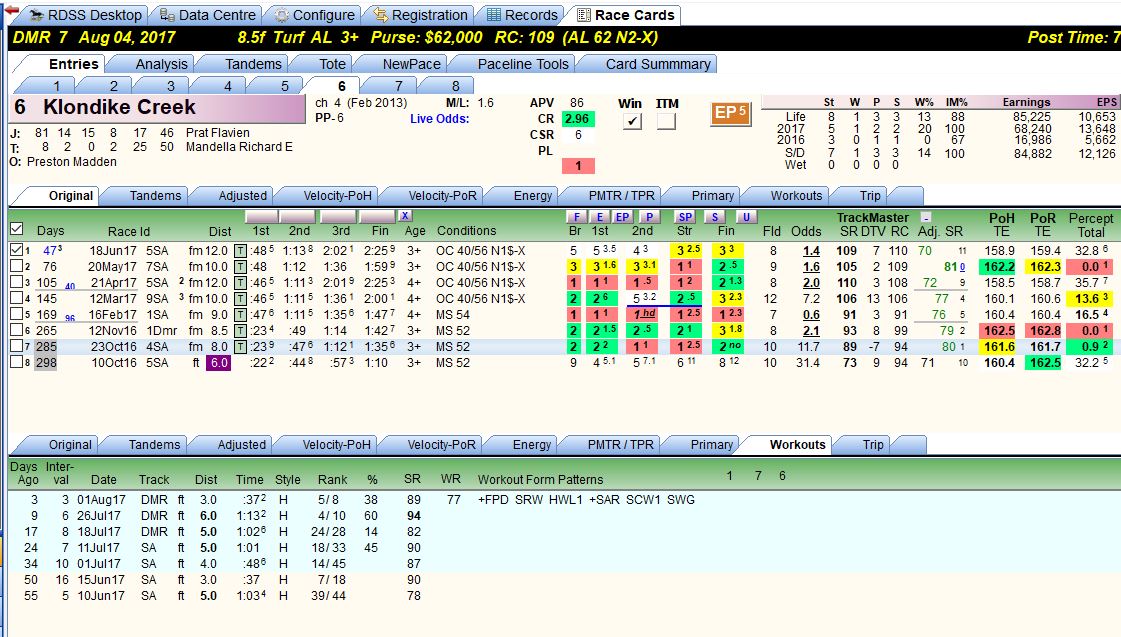Image resolution: width=1121 pixels, height=637 pixels.
Task: Uncheck paceline 1 checkbox for 18Jun17
Action: coord(17,251)
